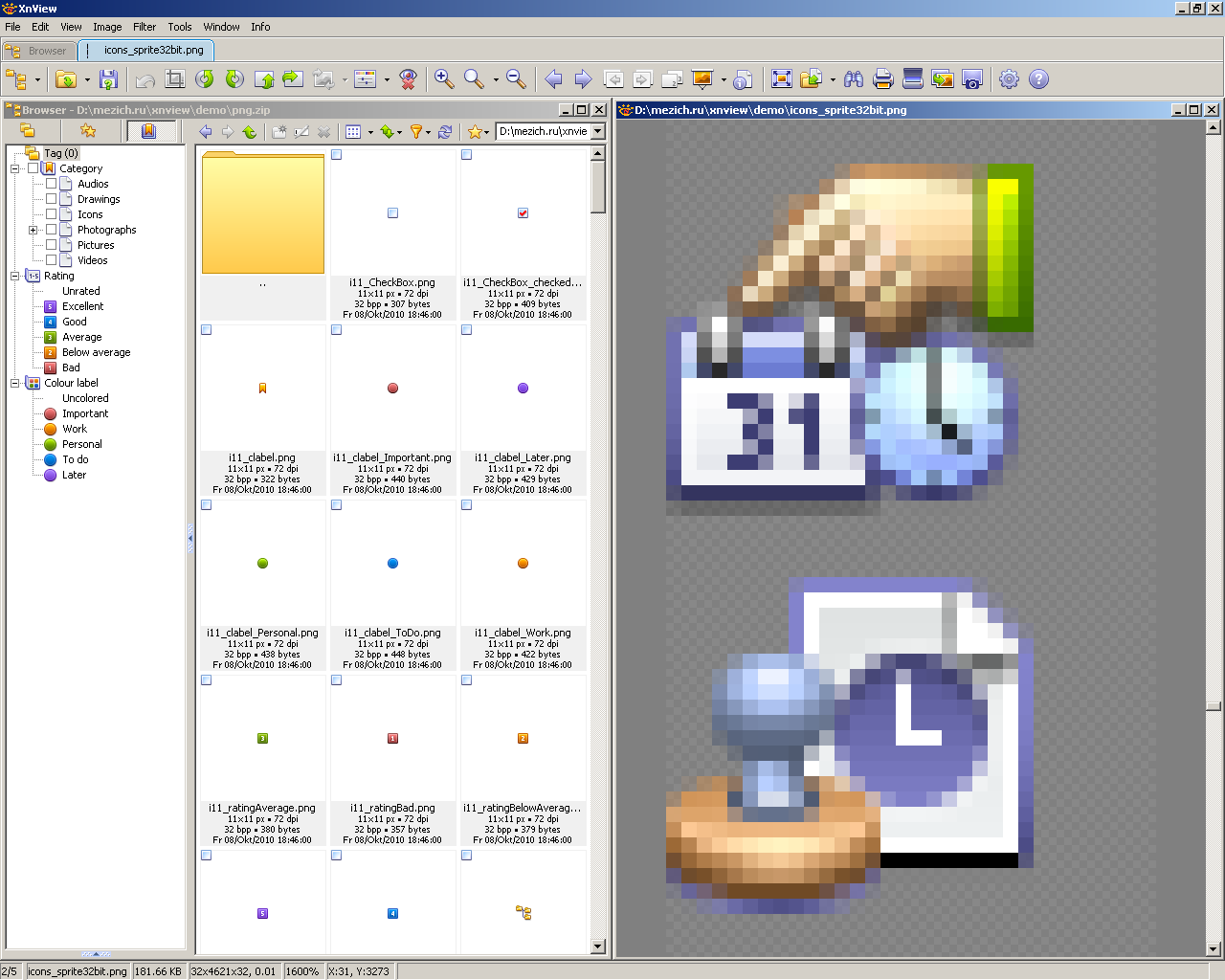The image size is (1225, 980).
Task: Zoom out using the minus magnifier
Action: tap(516, 79)
